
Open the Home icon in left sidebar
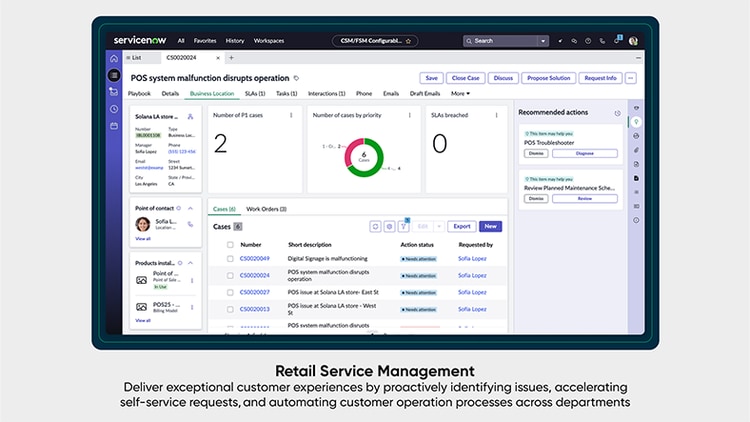tap(114, 59)
